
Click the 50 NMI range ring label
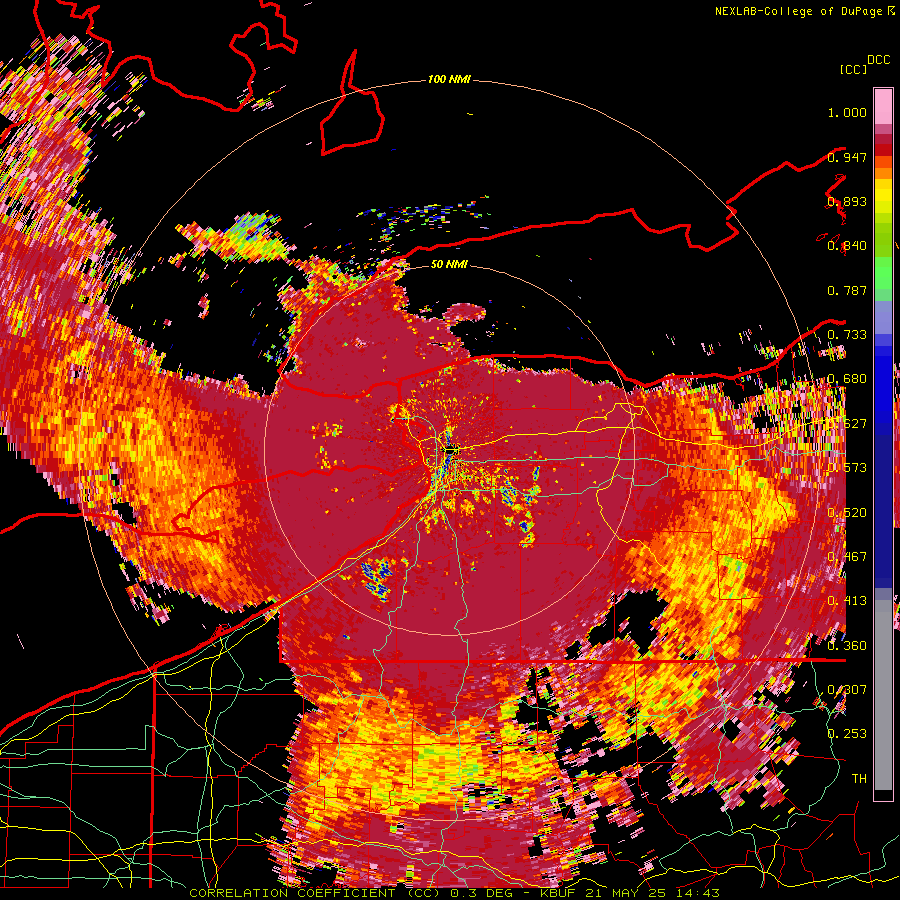point(449,264)
